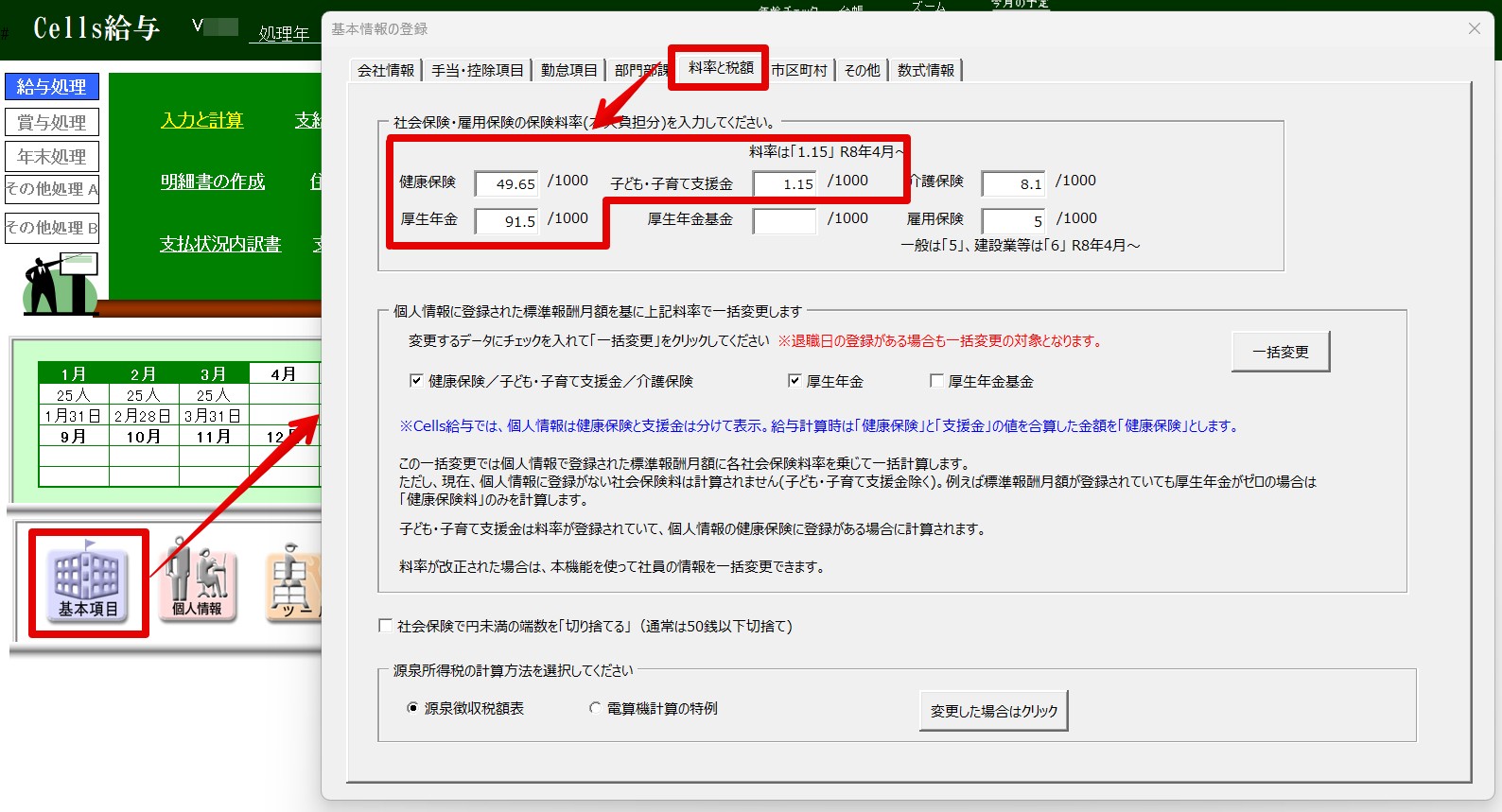Screen dimensions: 1502x812
Task: Select the 源泉徴収税額表 radio button
Action: tap(412, 708)
